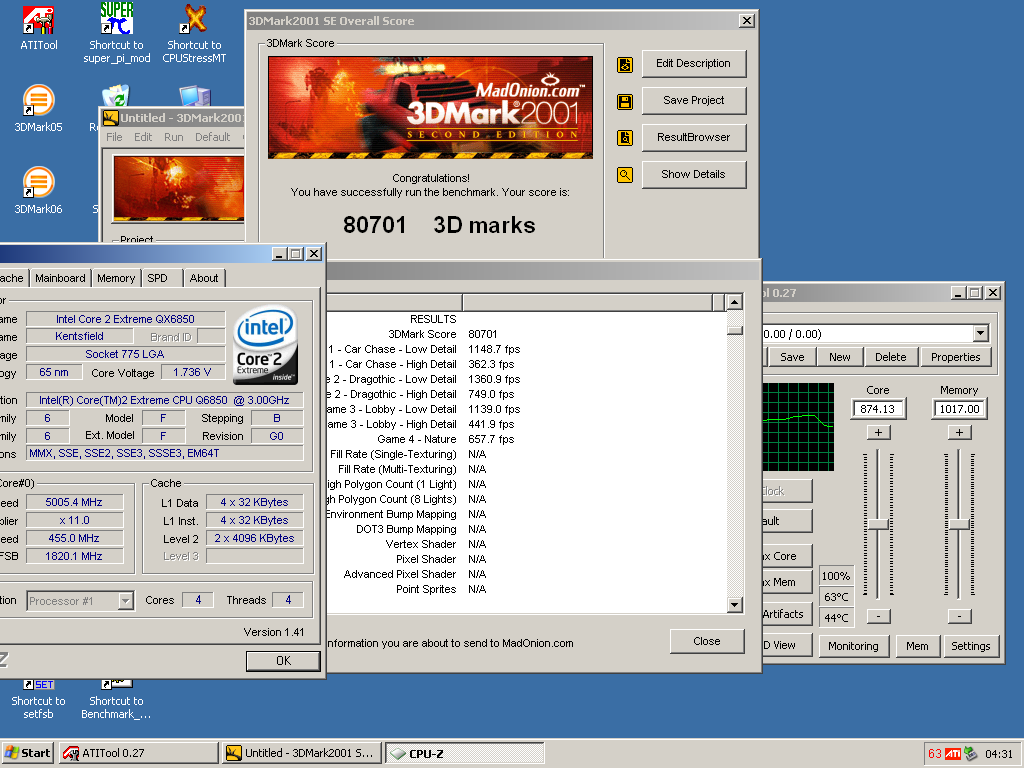Expand the ATITool profile dropdown
The width and height of the screenshot is (1024, 768).
point(980,334)
